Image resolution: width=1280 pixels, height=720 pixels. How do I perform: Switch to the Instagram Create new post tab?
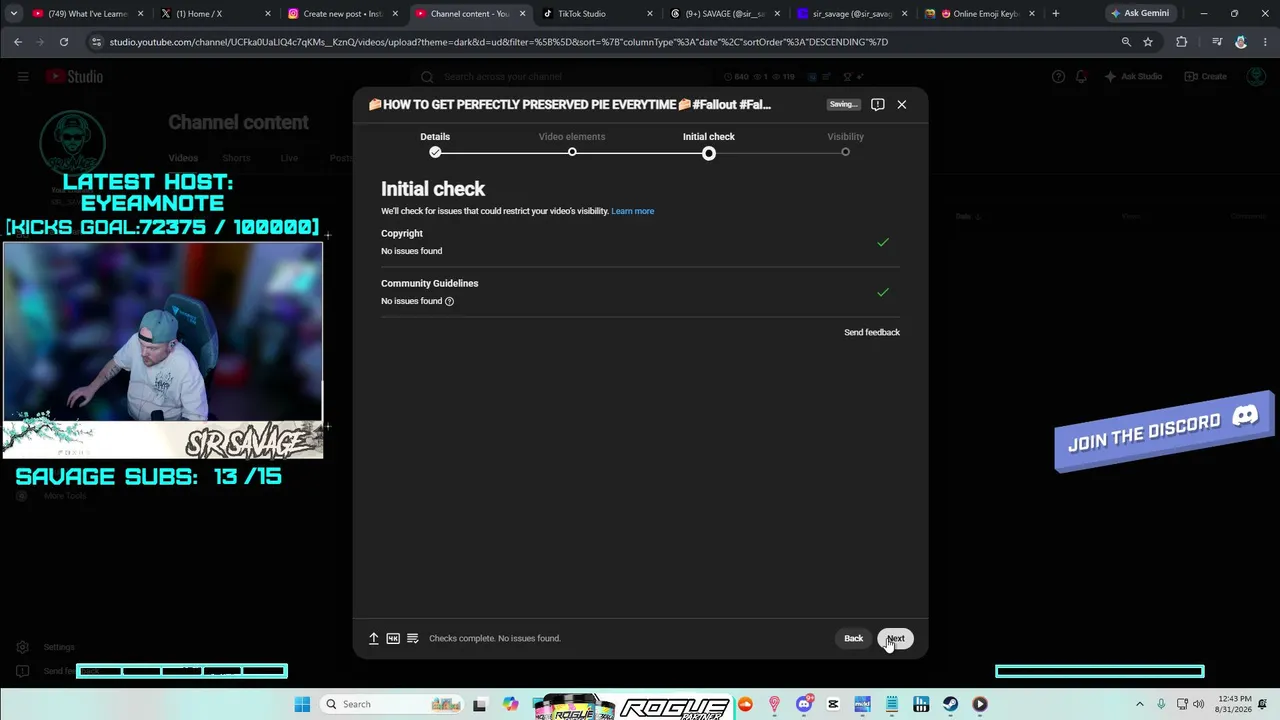(x=343, y=14)
